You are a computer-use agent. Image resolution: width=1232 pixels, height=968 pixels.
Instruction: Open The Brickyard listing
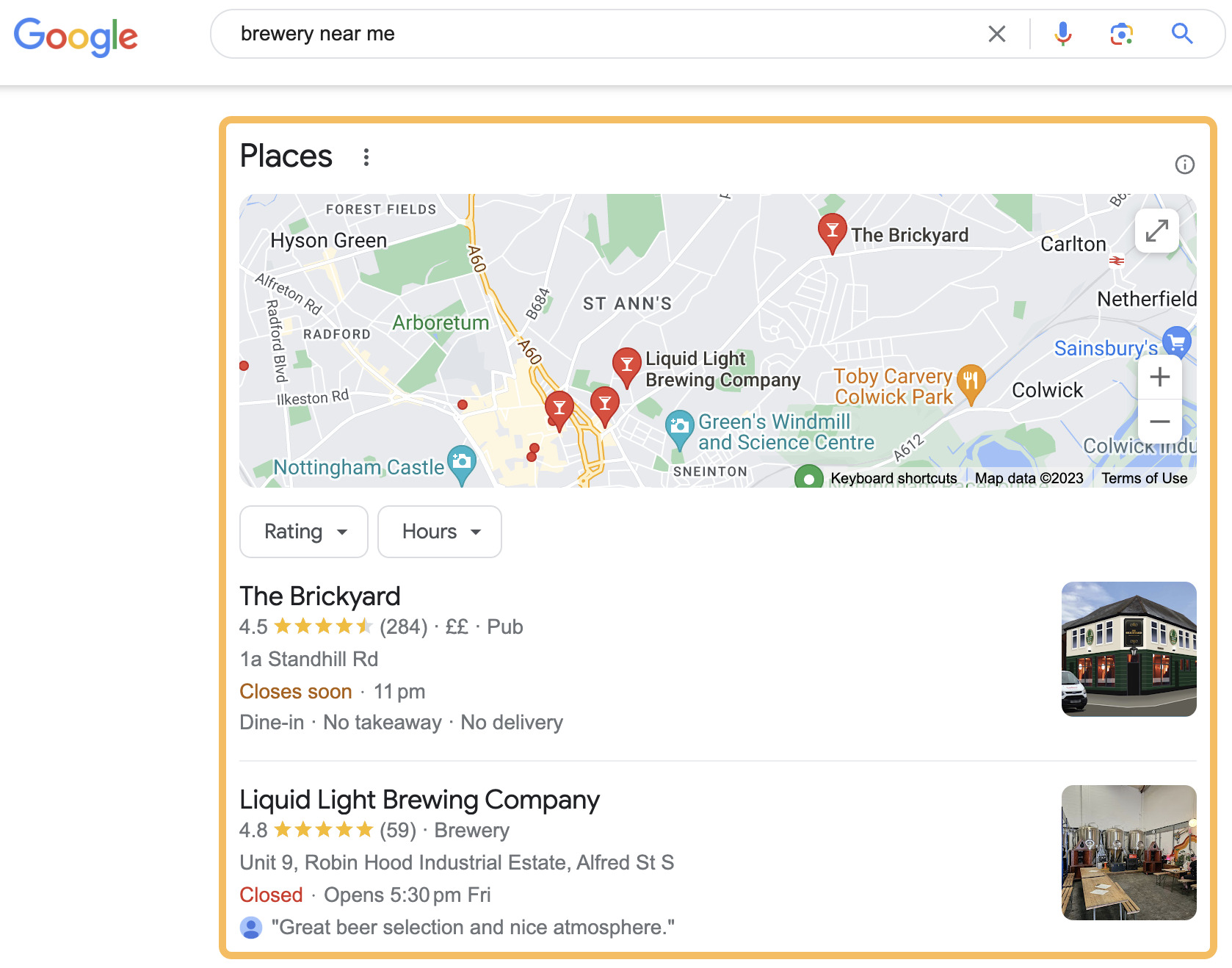319,596
